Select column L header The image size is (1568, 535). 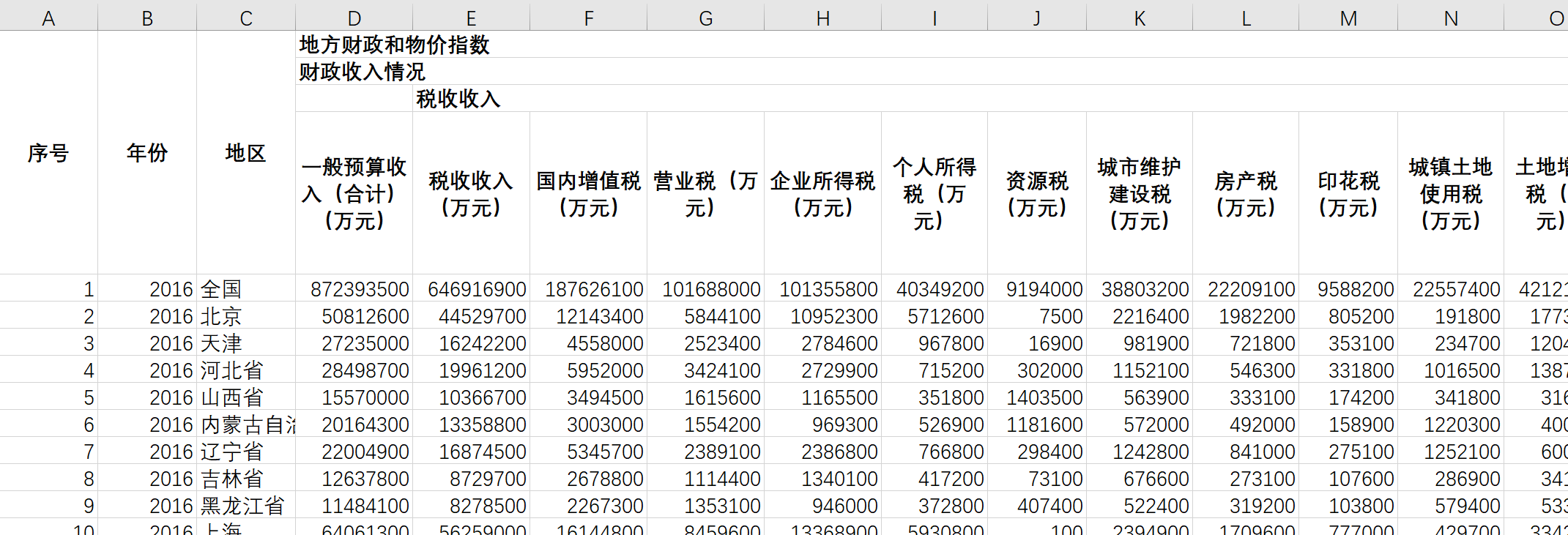tap(1246, 18)
